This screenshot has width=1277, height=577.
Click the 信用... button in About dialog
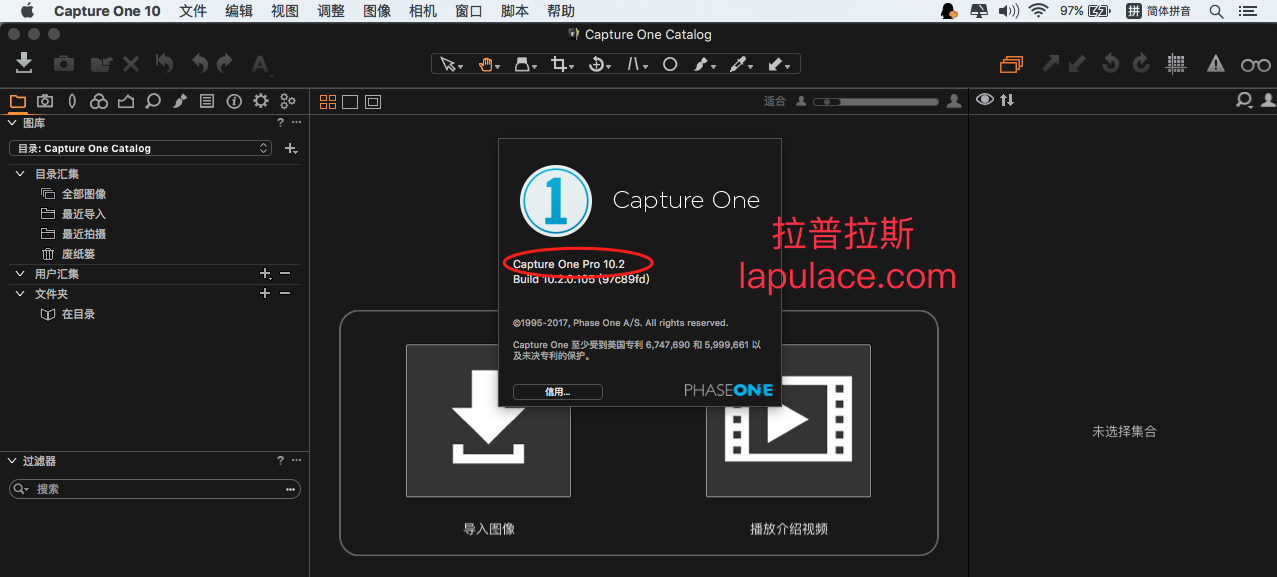pyautogui.click(x=558, y=391)
